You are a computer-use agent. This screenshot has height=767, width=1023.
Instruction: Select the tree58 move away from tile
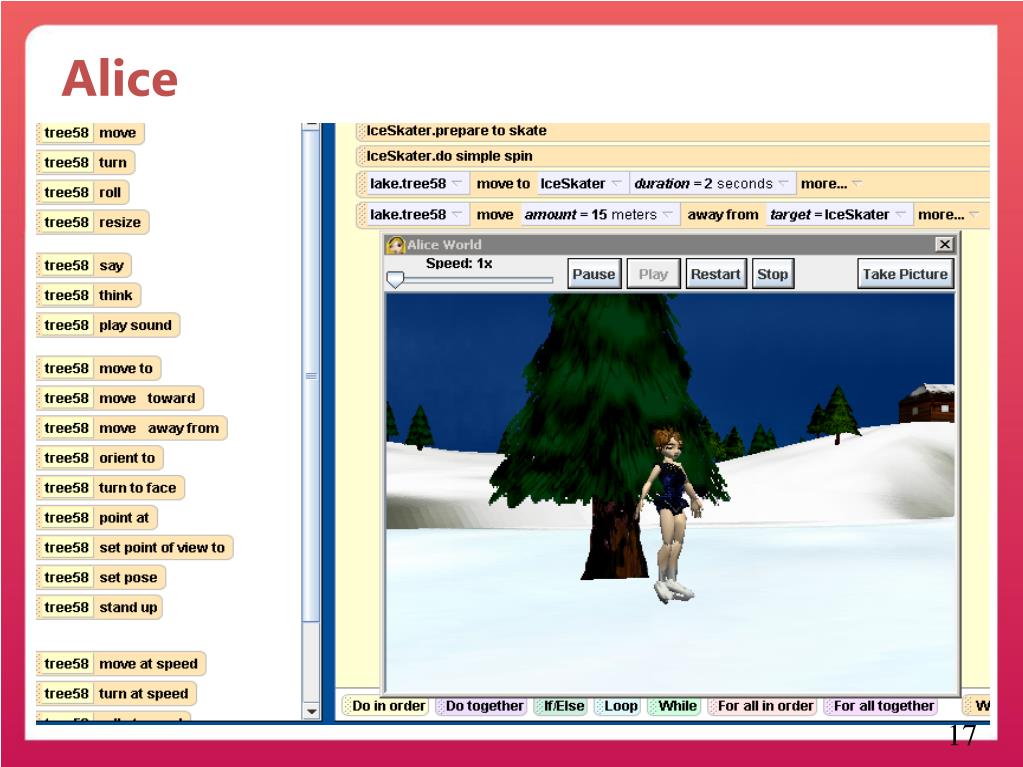pyautogui.click(x=132, y=429)
